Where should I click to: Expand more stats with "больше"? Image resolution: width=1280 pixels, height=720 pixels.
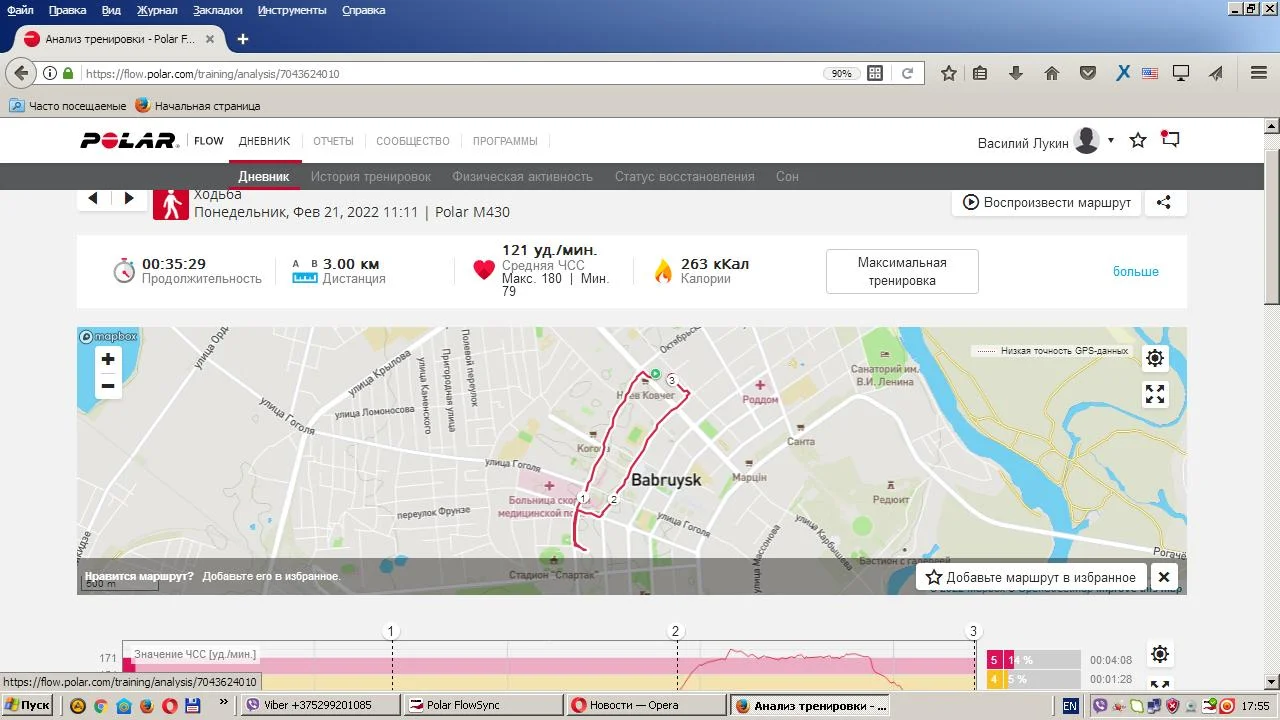[x=1135, y=272]
